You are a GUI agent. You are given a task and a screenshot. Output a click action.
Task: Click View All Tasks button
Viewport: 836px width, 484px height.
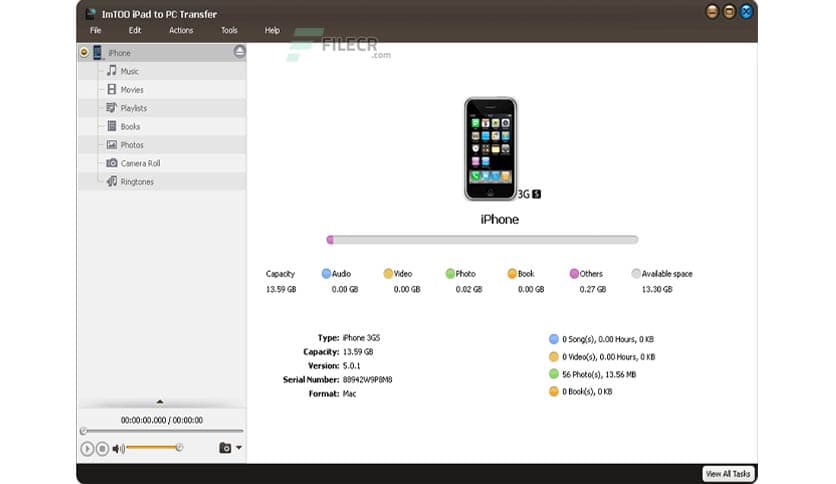point(728,474)
